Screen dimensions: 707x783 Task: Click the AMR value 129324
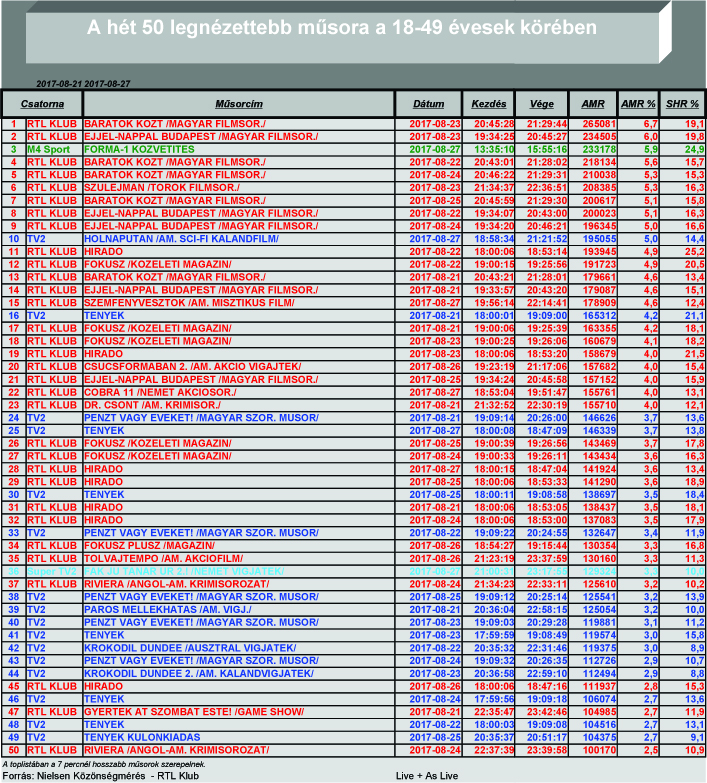click(599, 571)
